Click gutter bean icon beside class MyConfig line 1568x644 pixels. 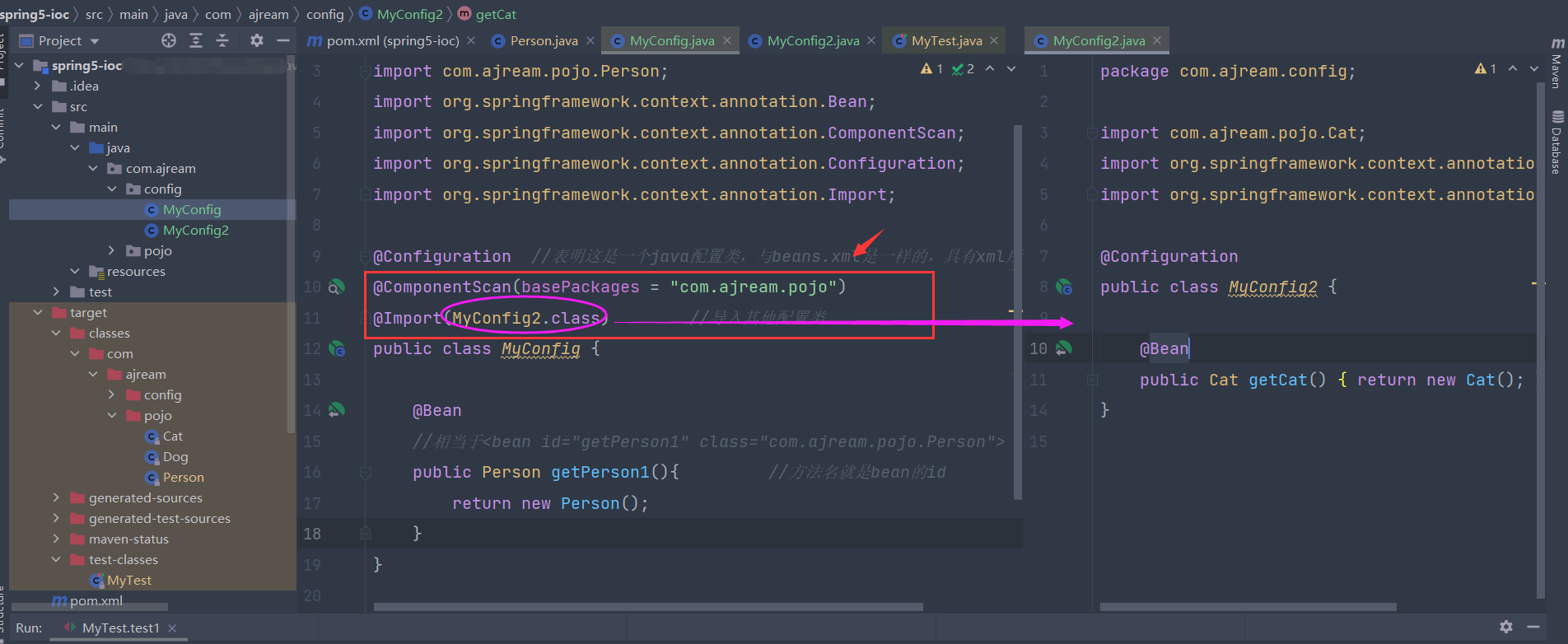(x=337, y=348)
